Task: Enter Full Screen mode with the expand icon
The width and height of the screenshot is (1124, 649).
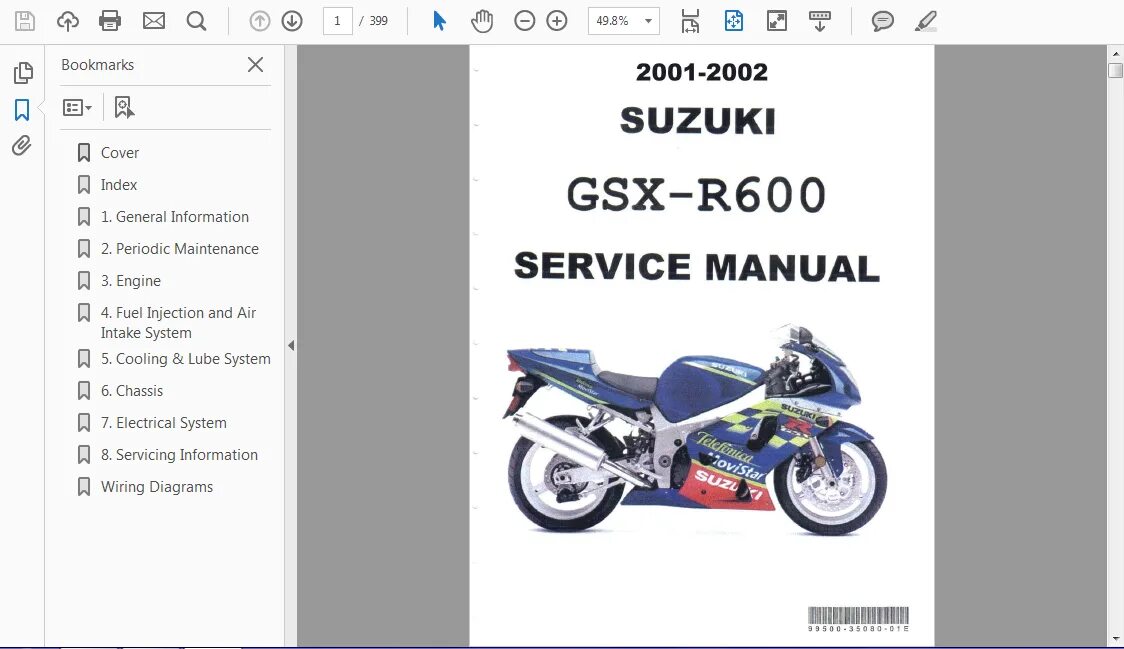Action: tap(777, 21)
